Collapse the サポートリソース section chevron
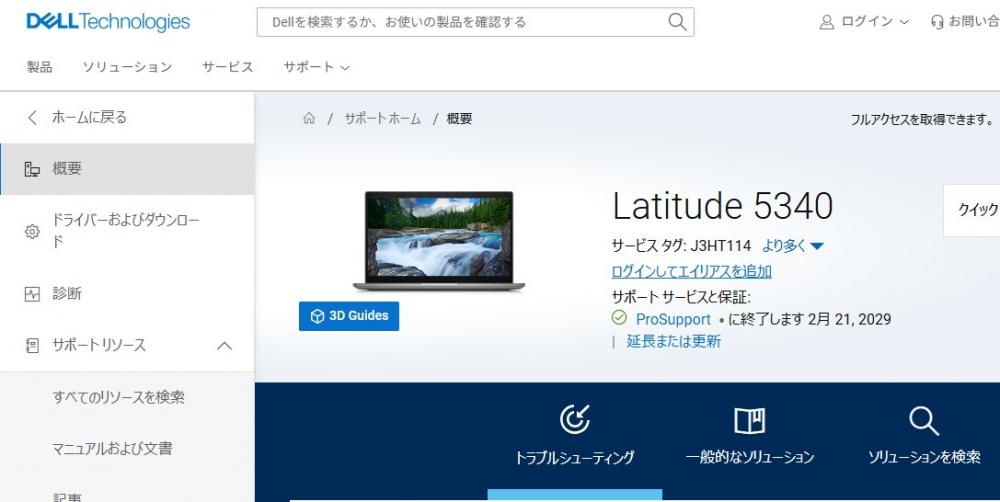The width and height of the screenshot is (1000, 502). (224, 346)
